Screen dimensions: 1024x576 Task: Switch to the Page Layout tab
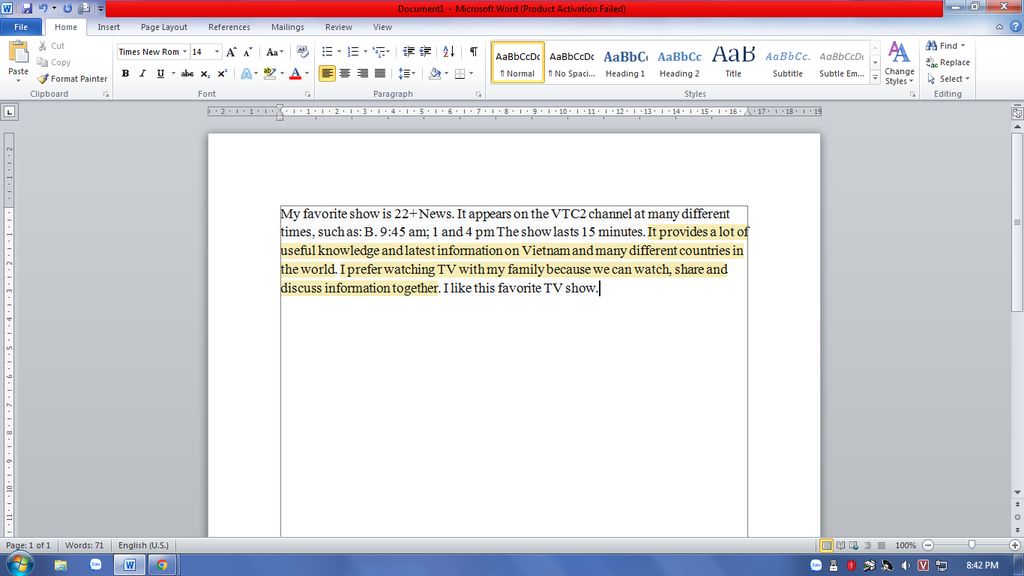click(164, 27)
